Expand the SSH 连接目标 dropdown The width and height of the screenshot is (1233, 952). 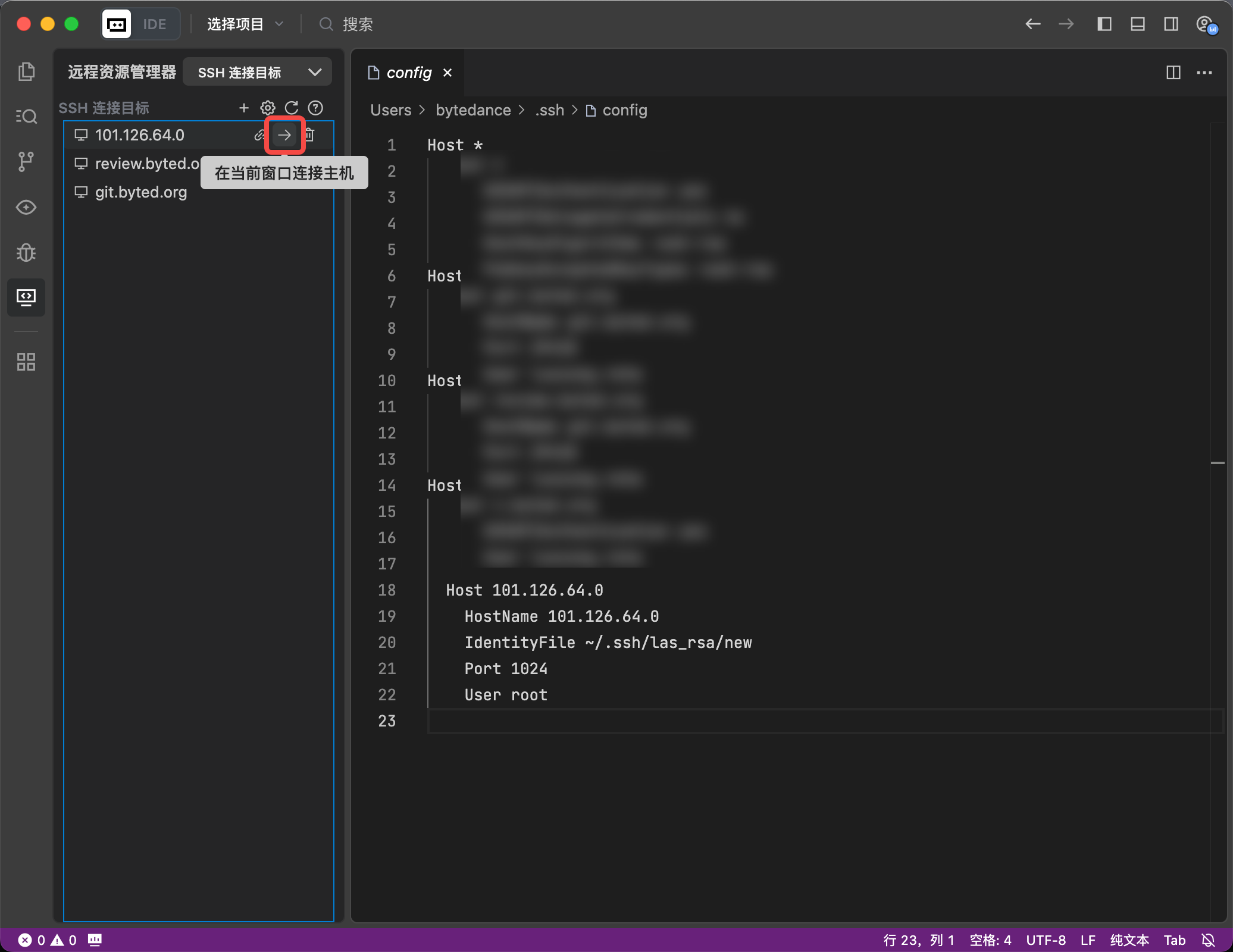(257, 73)
